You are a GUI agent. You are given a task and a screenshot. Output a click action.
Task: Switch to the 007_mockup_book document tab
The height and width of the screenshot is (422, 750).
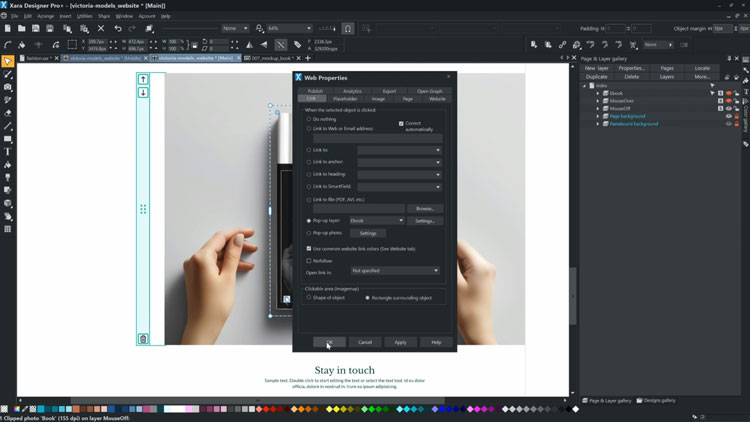(272, 58)
